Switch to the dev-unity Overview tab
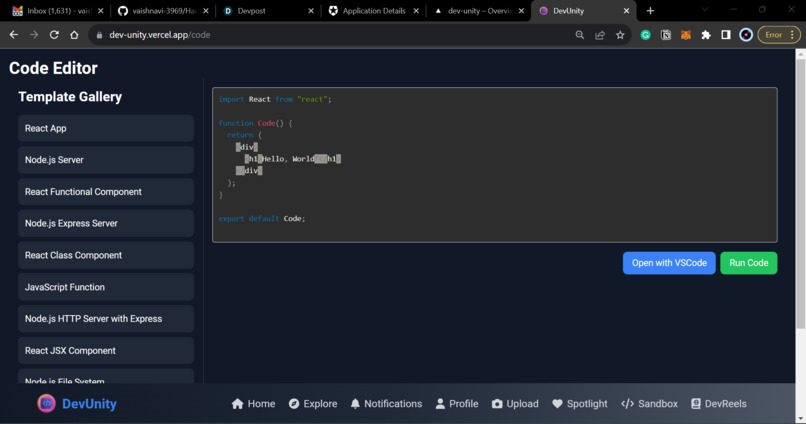806x424 pixels. [479, 11]
